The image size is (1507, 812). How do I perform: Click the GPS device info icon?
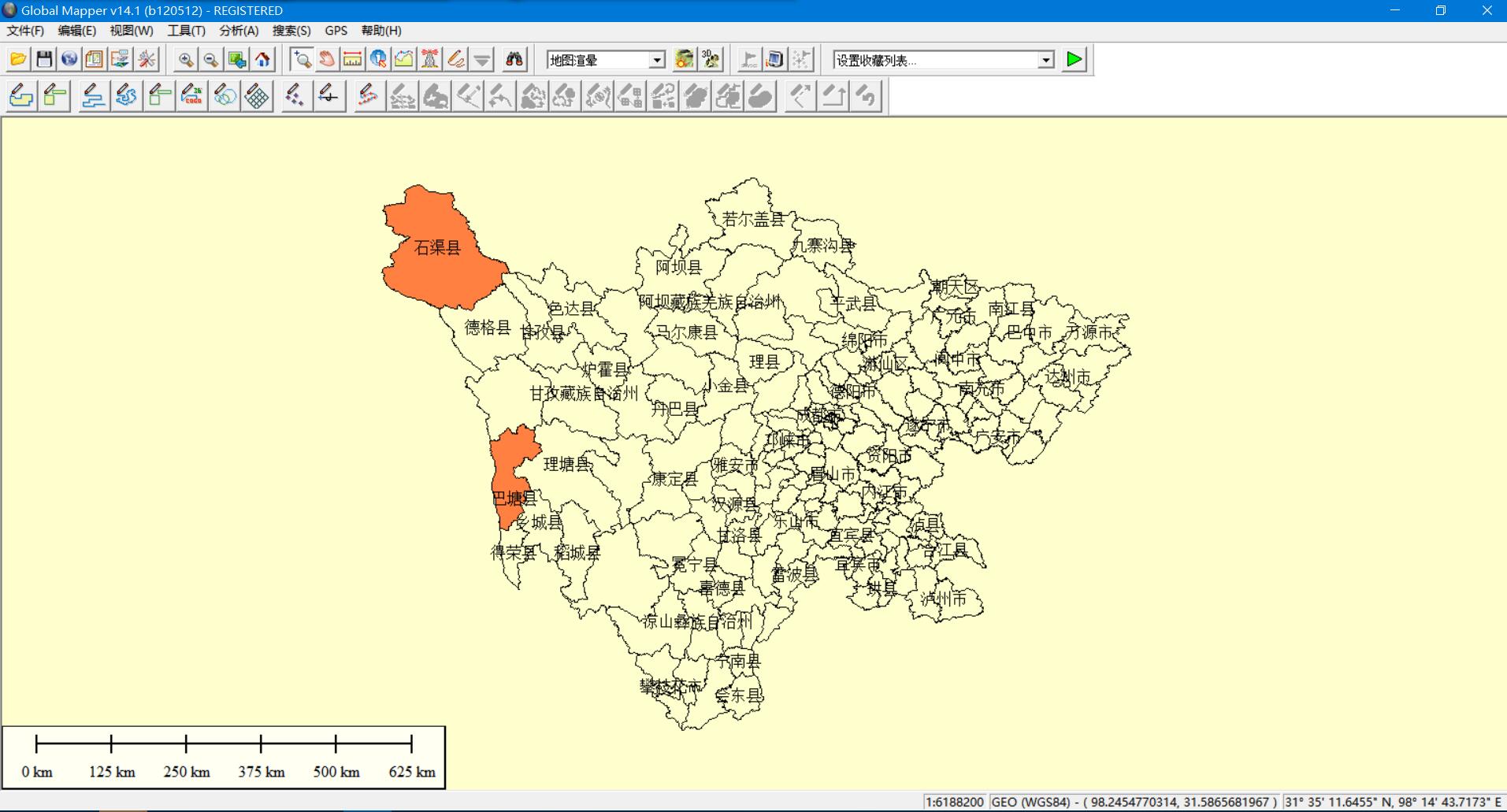(775, 60)
